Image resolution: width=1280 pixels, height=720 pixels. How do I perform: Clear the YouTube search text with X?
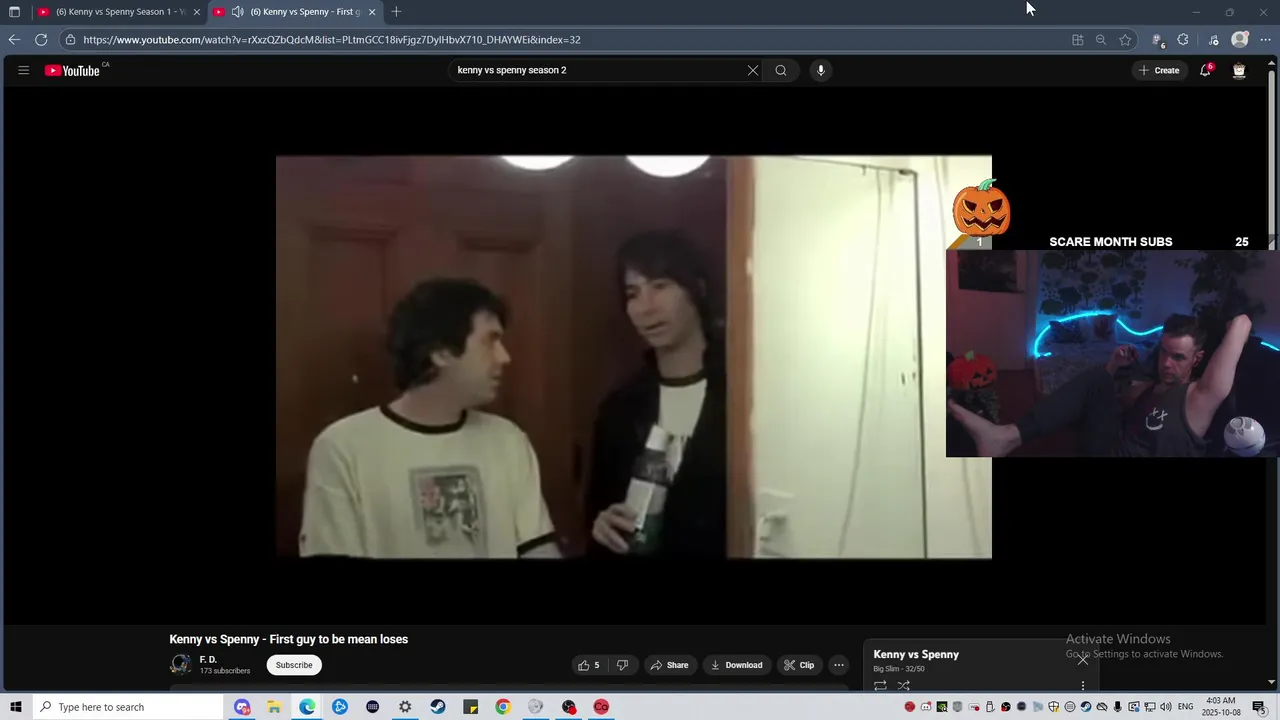(753, 70)
